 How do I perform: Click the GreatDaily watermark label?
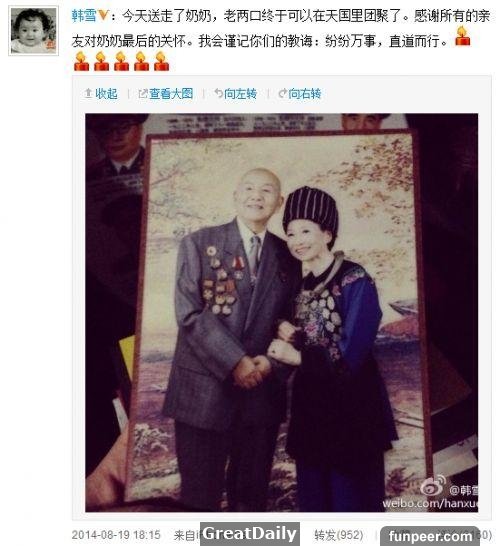point(250,533)
